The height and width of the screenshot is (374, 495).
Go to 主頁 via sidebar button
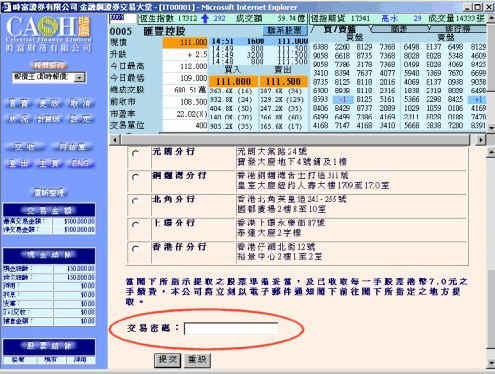point(49,163)
